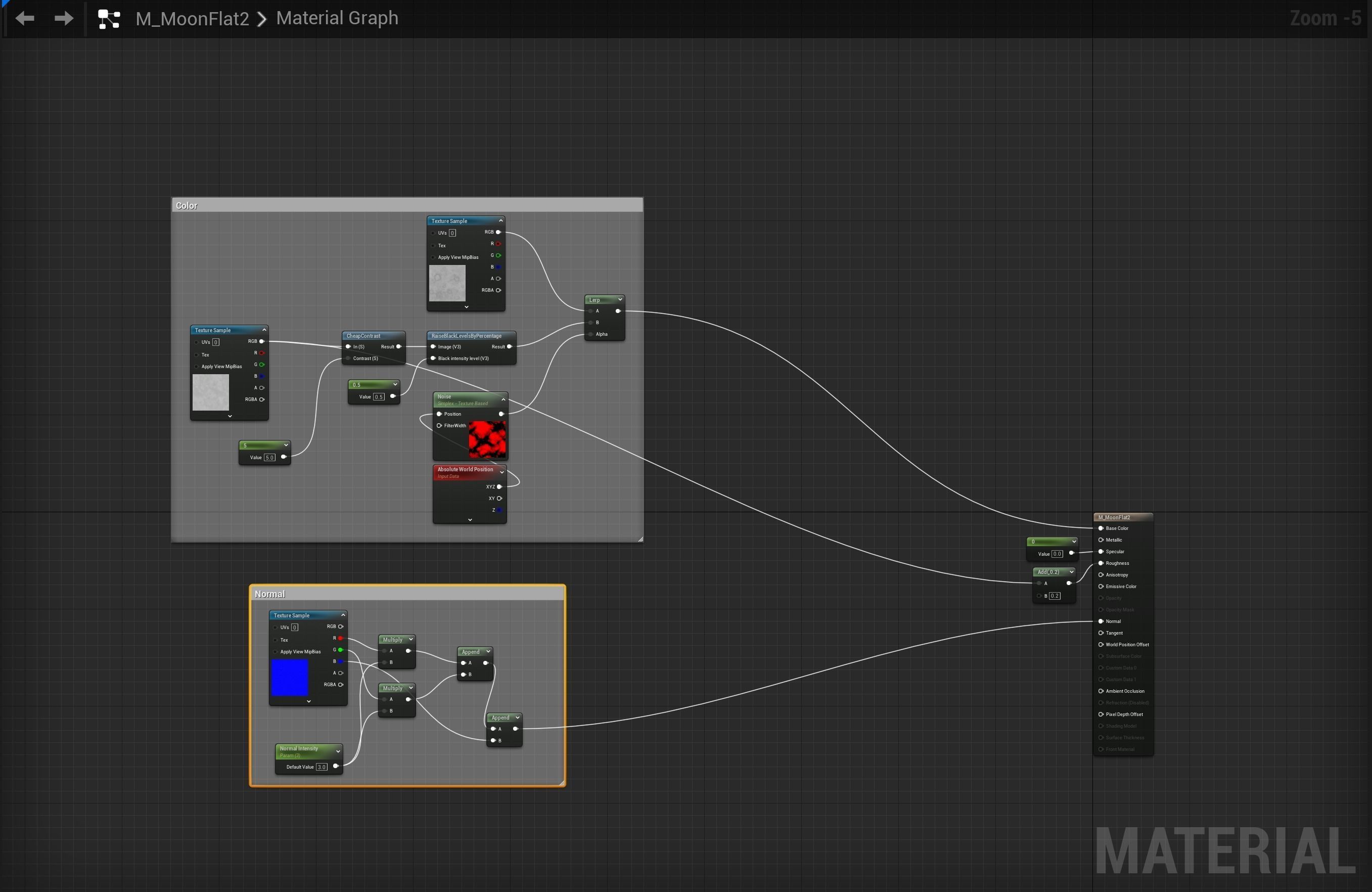Click the Base Color input pin
The width and height of the screenshot is (1372, 892).
point(1101,528)
